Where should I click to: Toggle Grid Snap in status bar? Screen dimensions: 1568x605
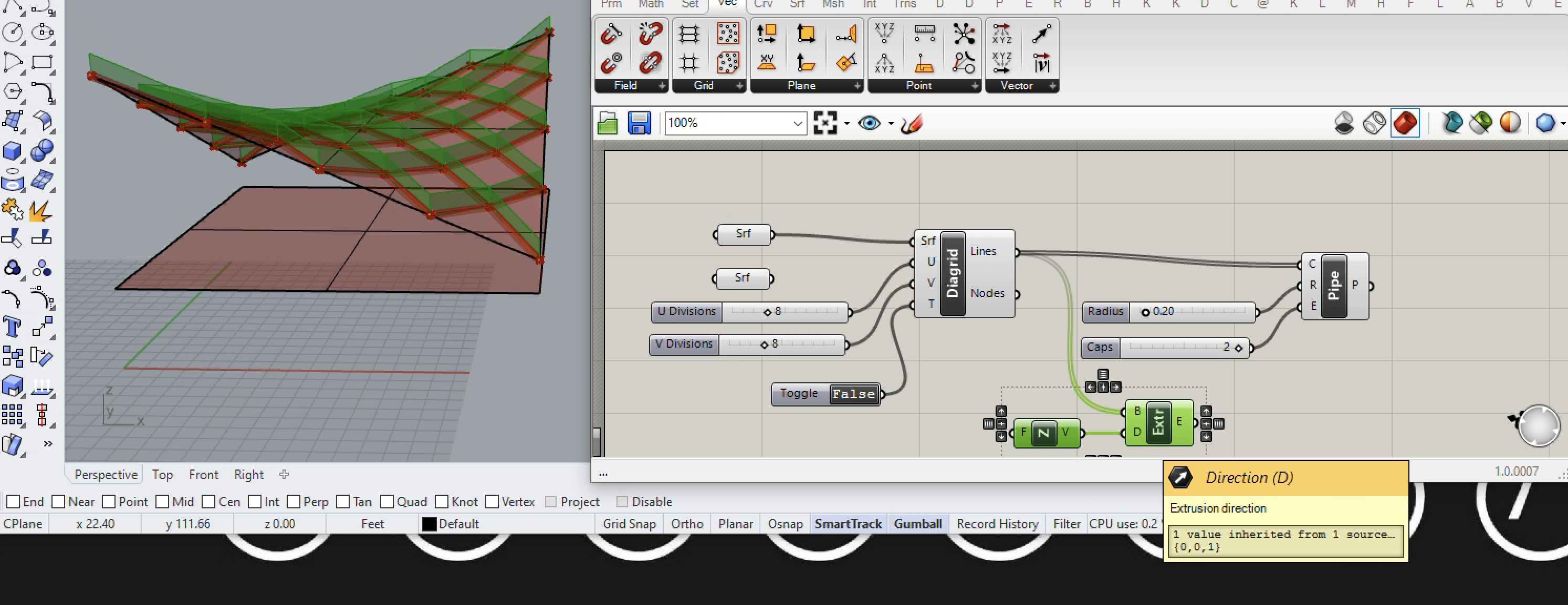coord(629,524)
